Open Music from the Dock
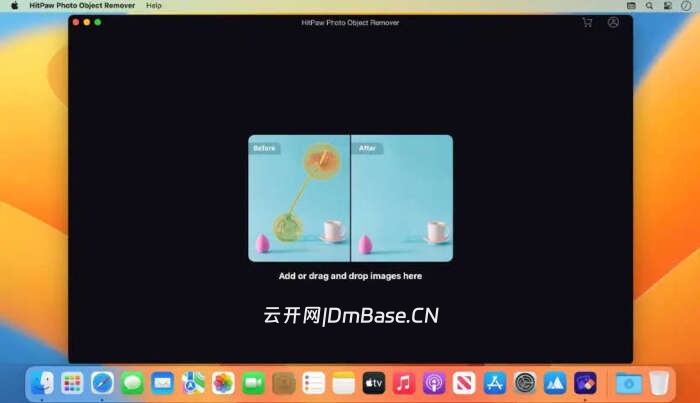The width and height of the screenshot is (700, 403). tap(404, 383)
